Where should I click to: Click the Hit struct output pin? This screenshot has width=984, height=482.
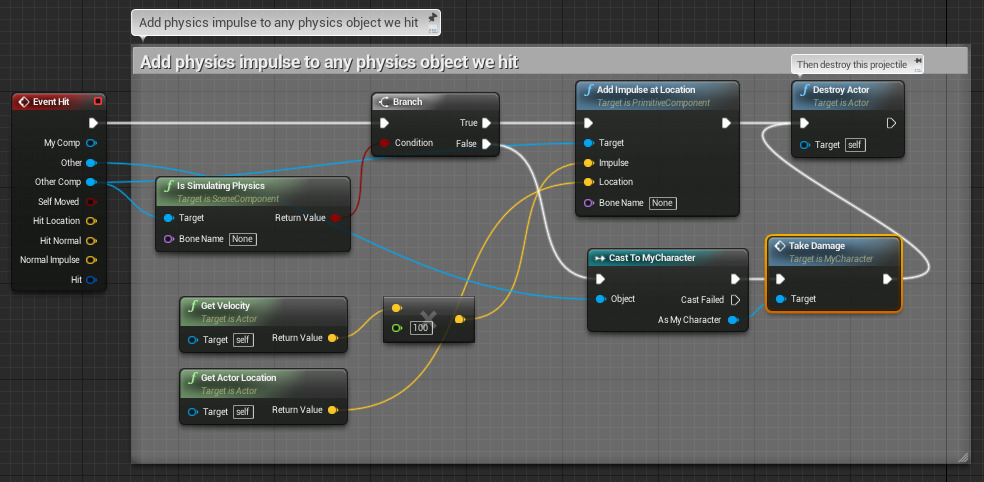pos(91,279)
